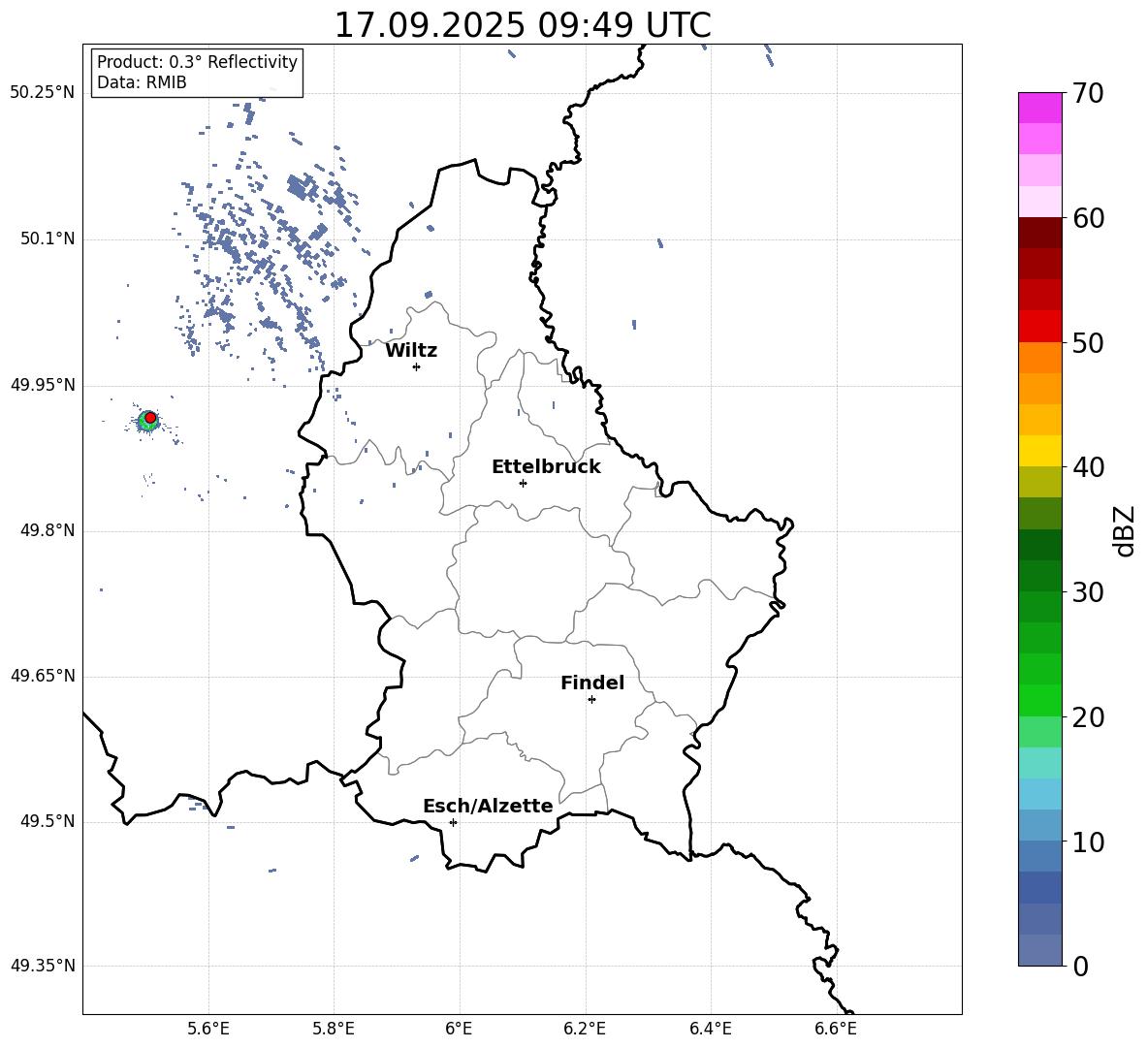The image size is (1148, 1048).
Task: Click the cross marker under Wiltz
Action: click(417, 366)
